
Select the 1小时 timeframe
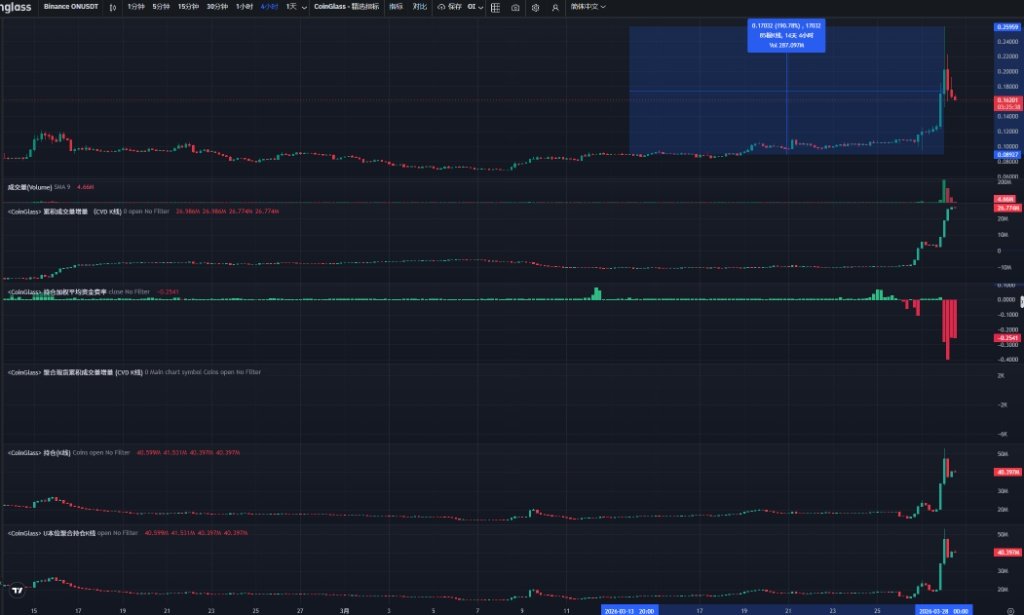244,7
